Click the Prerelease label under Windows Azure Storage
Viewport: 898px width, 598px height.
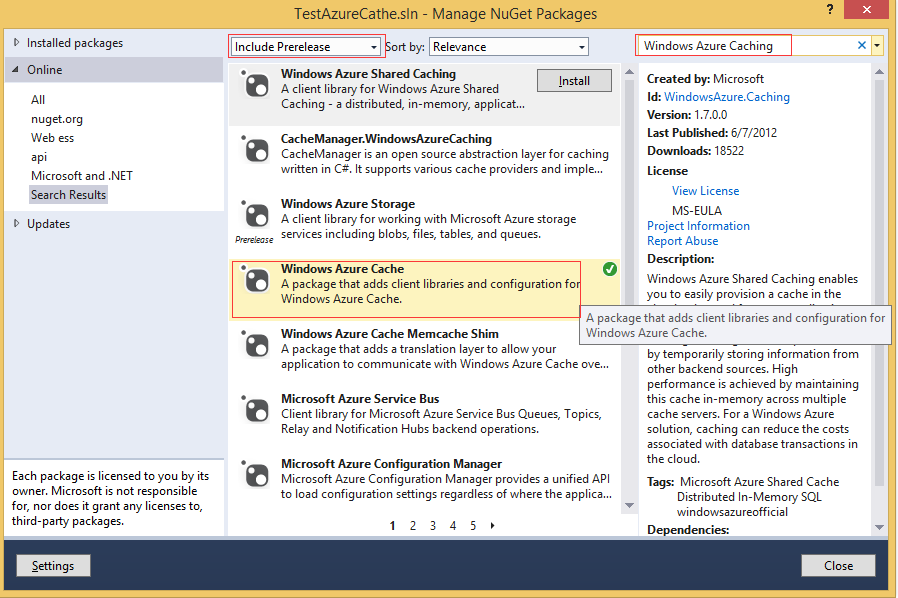(x=254, y=239)
